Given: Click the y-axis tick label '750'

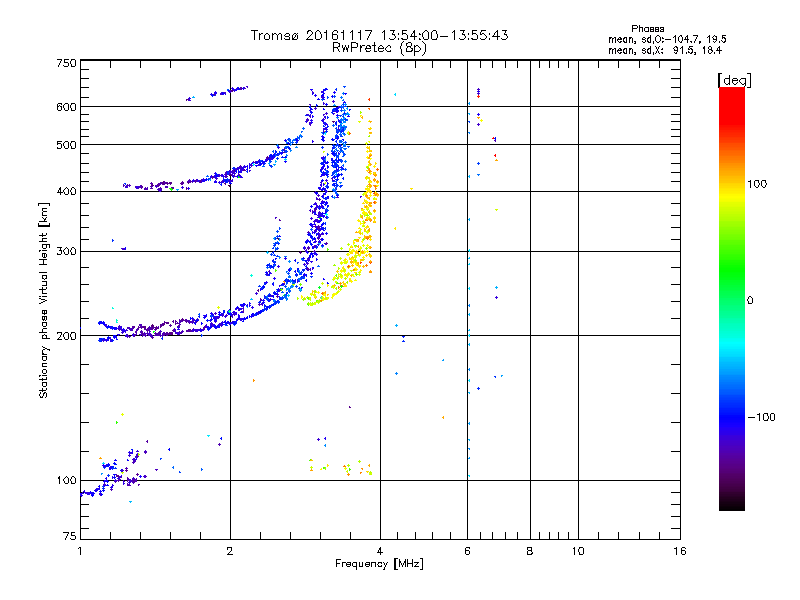Looking at the screenshot, I should coord(66,63).
